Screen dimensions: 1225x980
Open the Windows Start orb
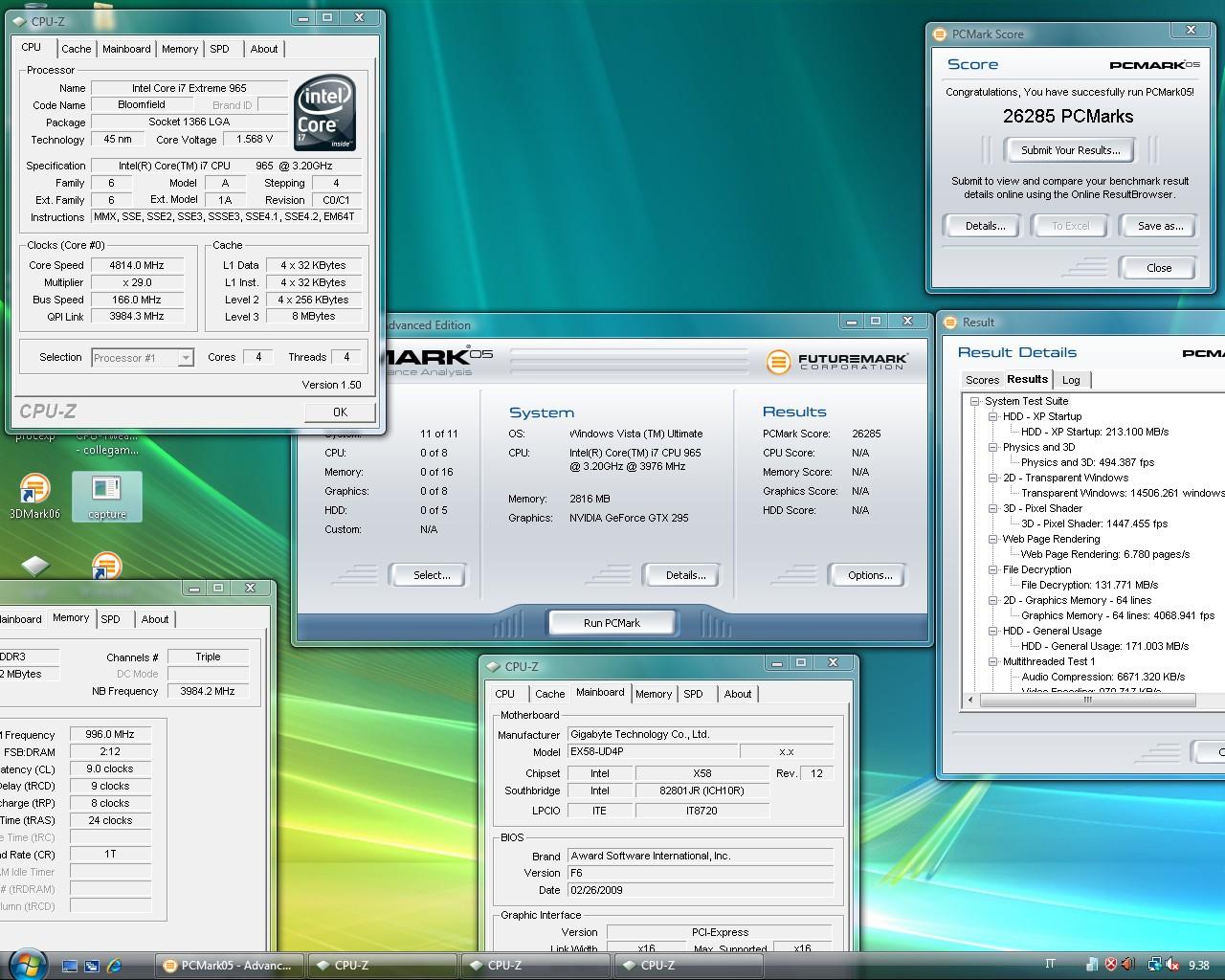26,963
